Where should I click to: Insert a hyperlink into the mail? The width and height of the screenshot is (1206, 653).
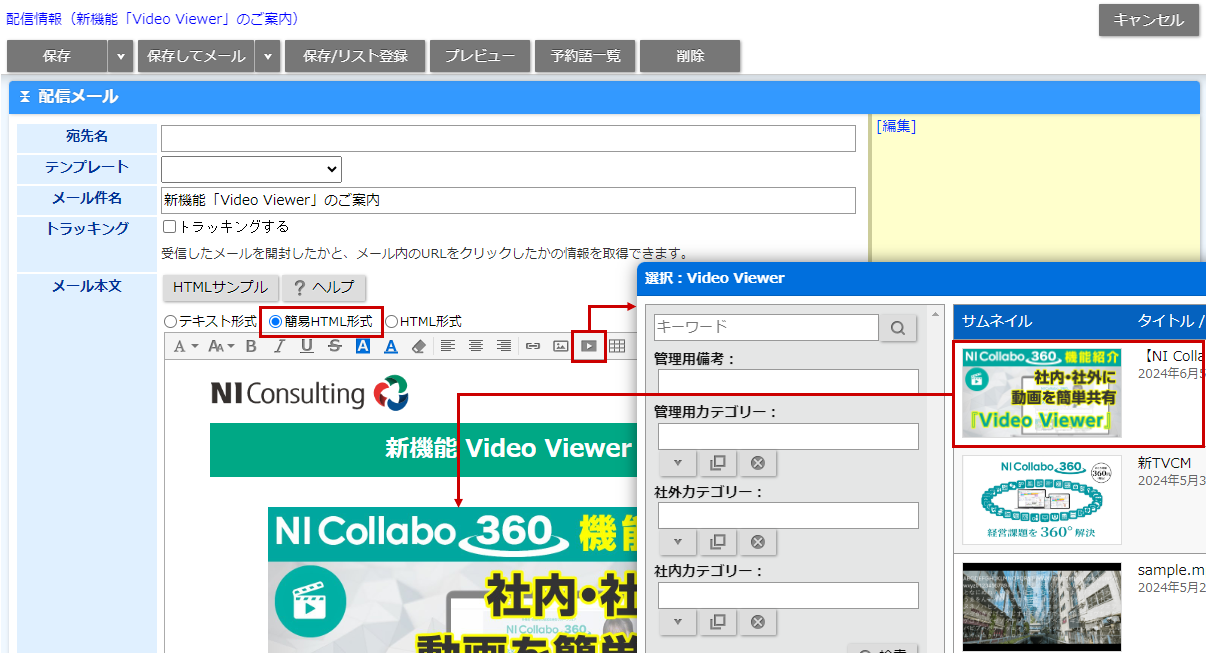(533, 346)
